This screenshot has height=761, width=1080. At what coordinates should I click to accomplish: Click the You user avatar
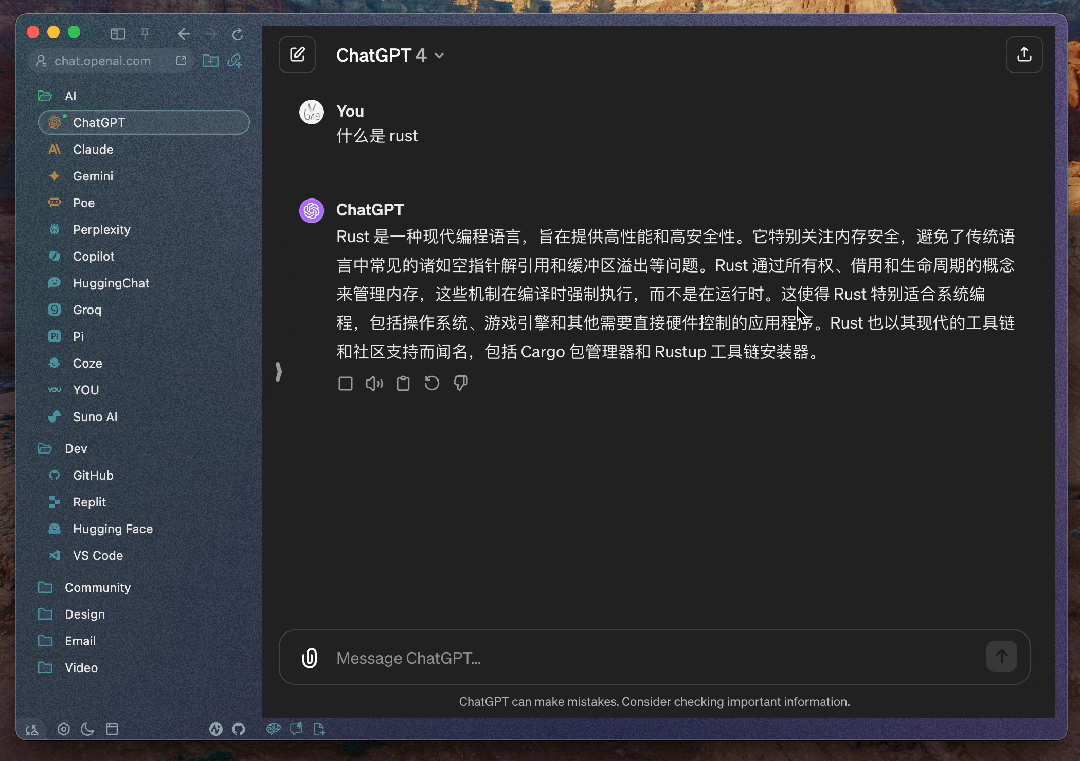[311, 112]
